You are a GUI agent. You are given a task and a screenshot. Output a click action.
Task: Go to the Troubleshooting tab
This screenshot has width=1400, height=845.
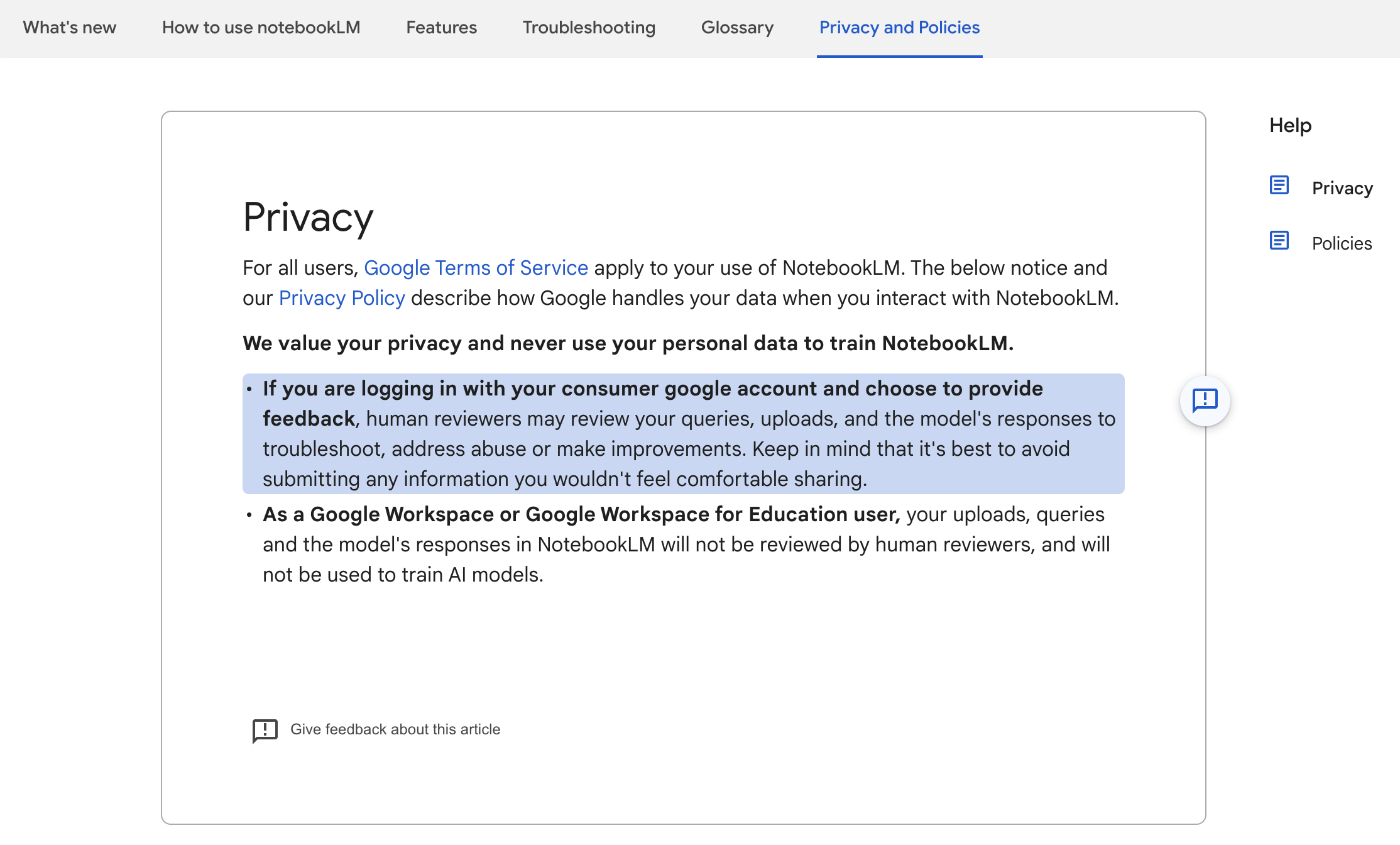pos(589,28)
